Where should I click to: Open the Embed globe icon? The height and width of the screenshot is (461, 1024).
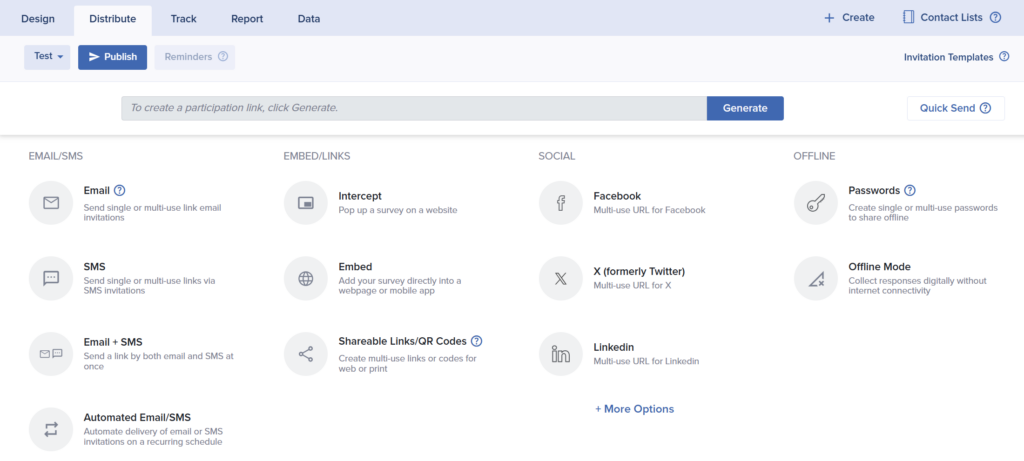306,278
